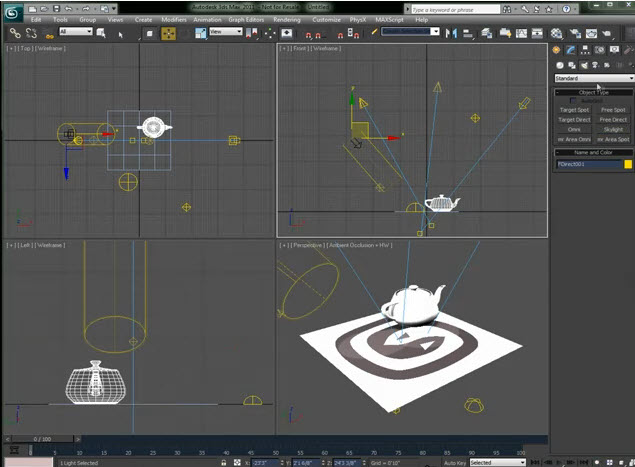Screen dimensions: 635x467
Task: Open the Help question mark dropdown arrow
Action: [x=577, y=9]
